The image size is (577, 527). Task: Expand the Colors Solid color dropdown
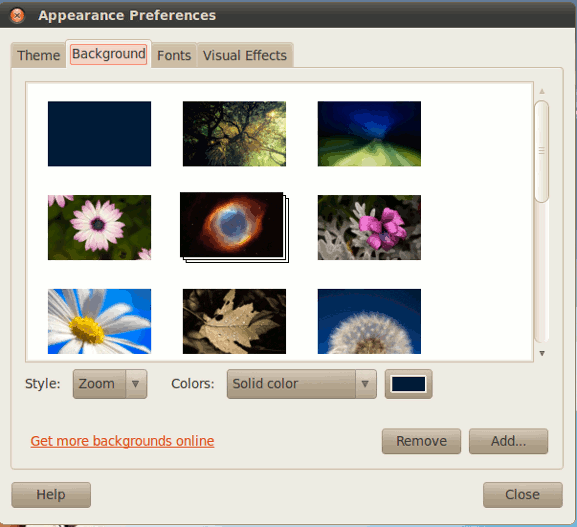pos(302,384)
